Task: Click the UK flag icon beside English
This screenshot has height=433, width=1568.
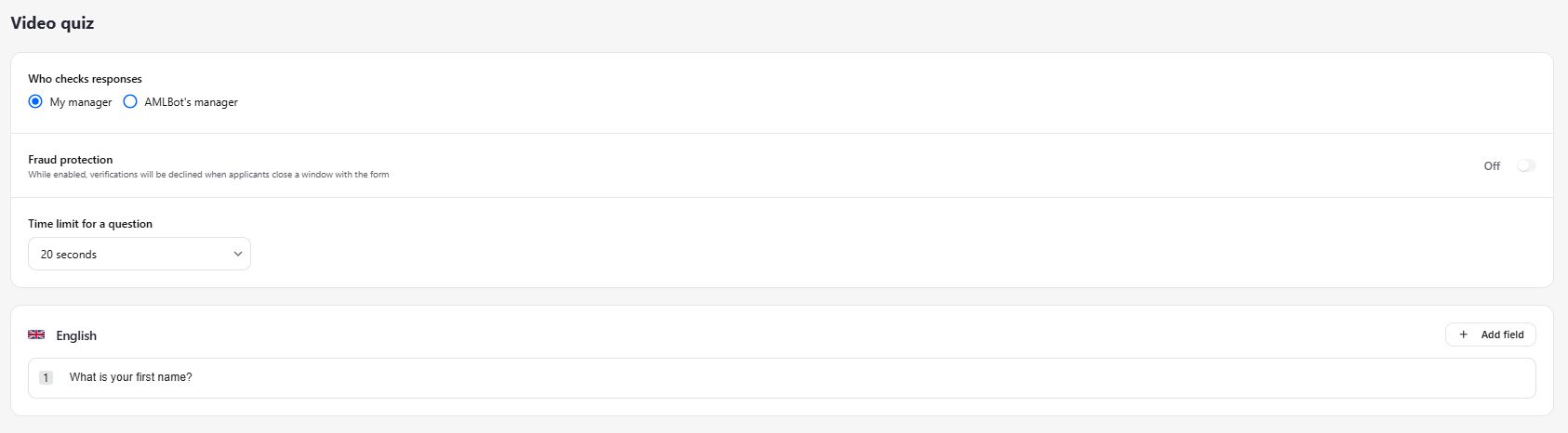Action: [x=36, y=335]
